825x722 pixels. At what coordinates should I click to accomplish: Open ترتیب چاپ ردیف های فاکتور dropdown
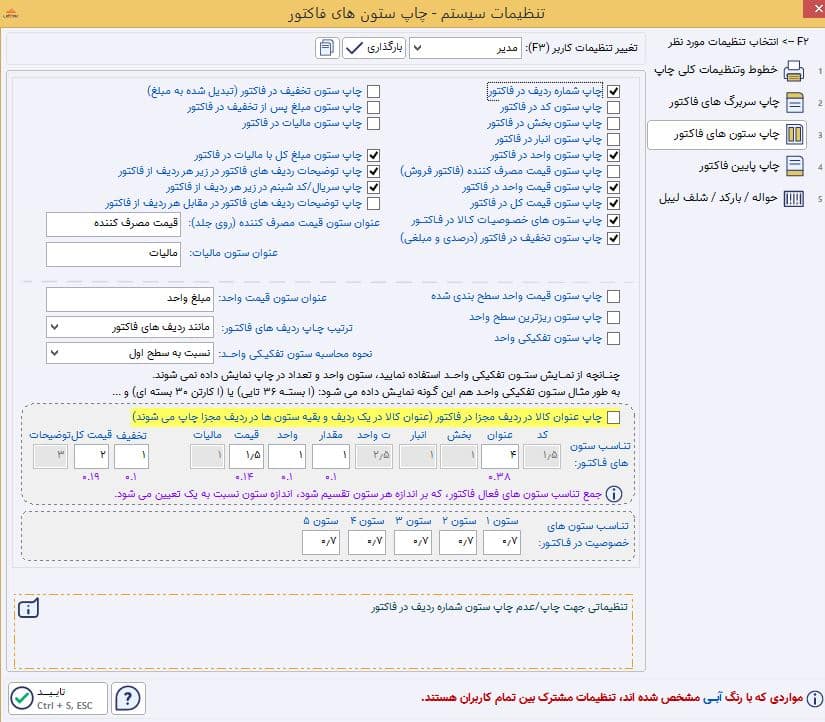130,327
